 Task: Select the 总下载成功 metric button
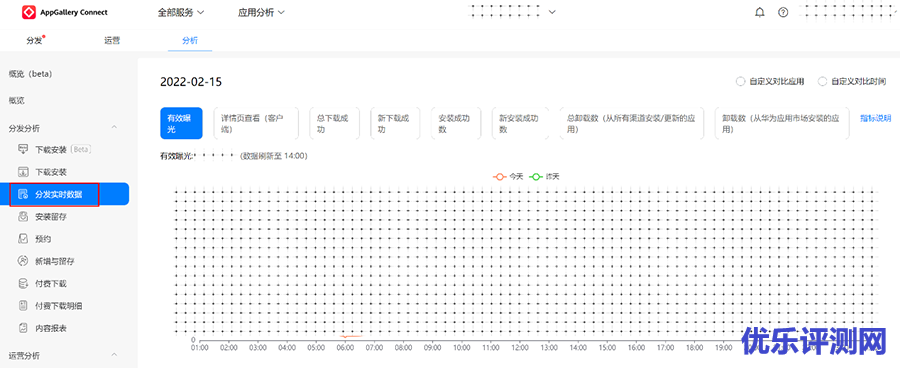tap(334, 123)
